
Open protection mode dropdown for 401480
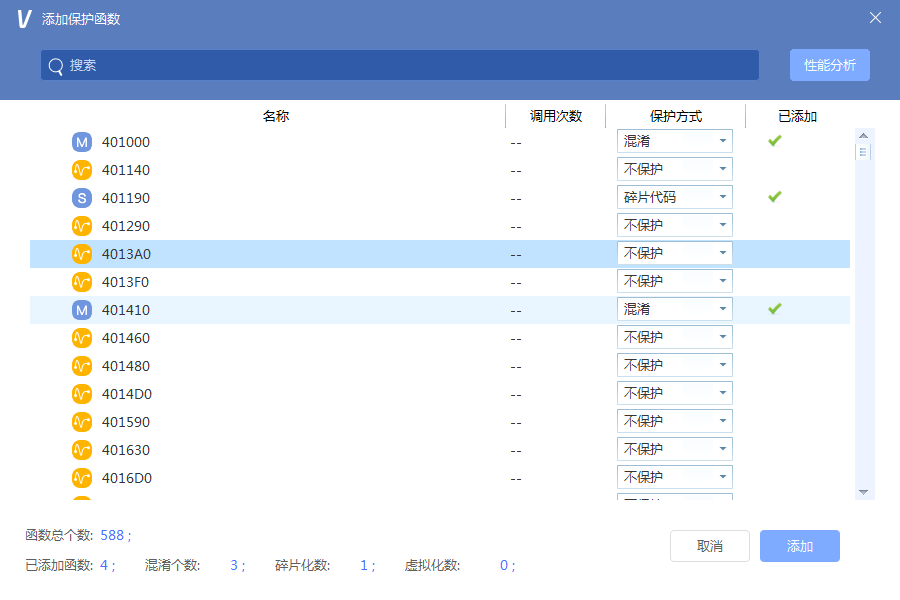coord(674,365)
